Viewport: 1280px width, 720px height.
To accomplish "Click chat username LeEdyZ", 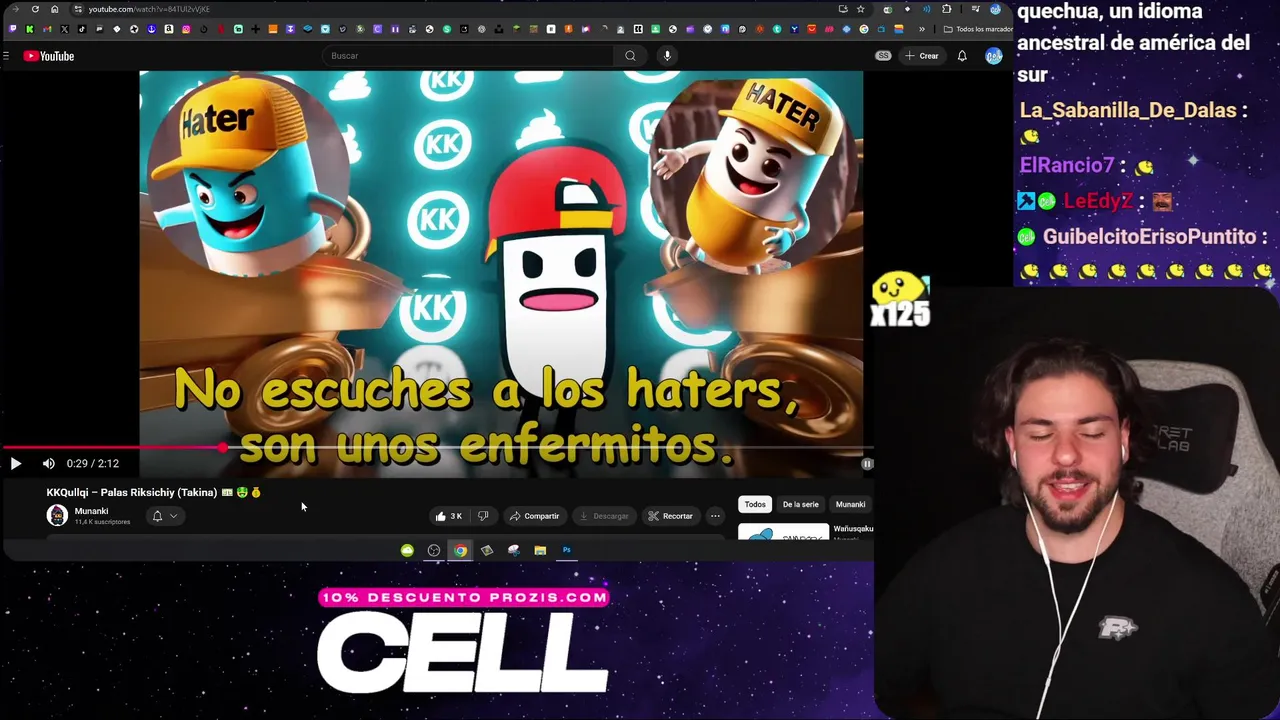I will pyautogui.click(x=1098, y=201).
